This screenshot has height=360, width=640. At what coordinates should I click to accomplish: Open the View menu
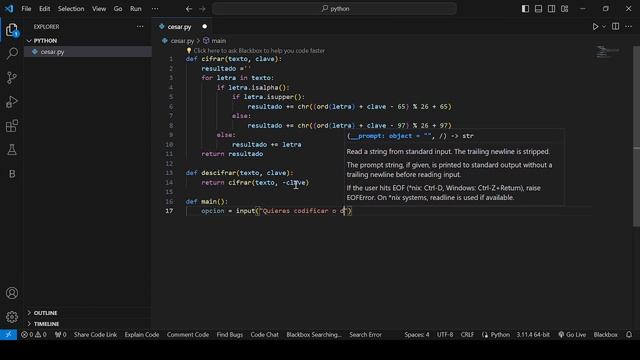coord(99,9)
